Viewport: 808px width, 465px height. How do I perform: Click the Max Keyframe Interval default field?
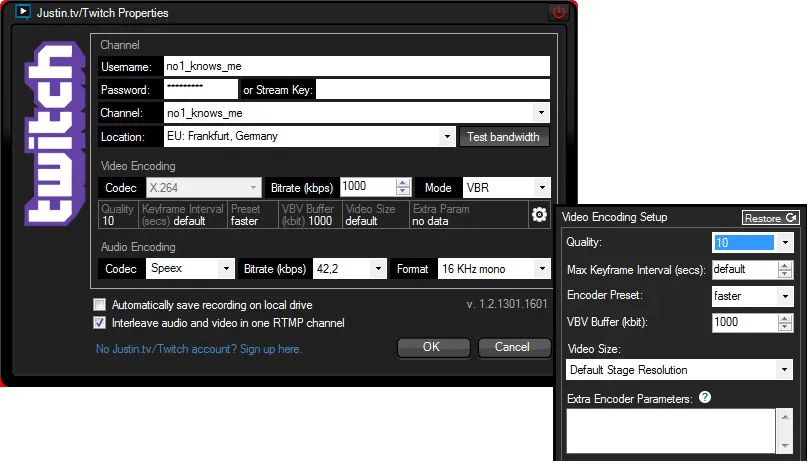click(745, 269)
